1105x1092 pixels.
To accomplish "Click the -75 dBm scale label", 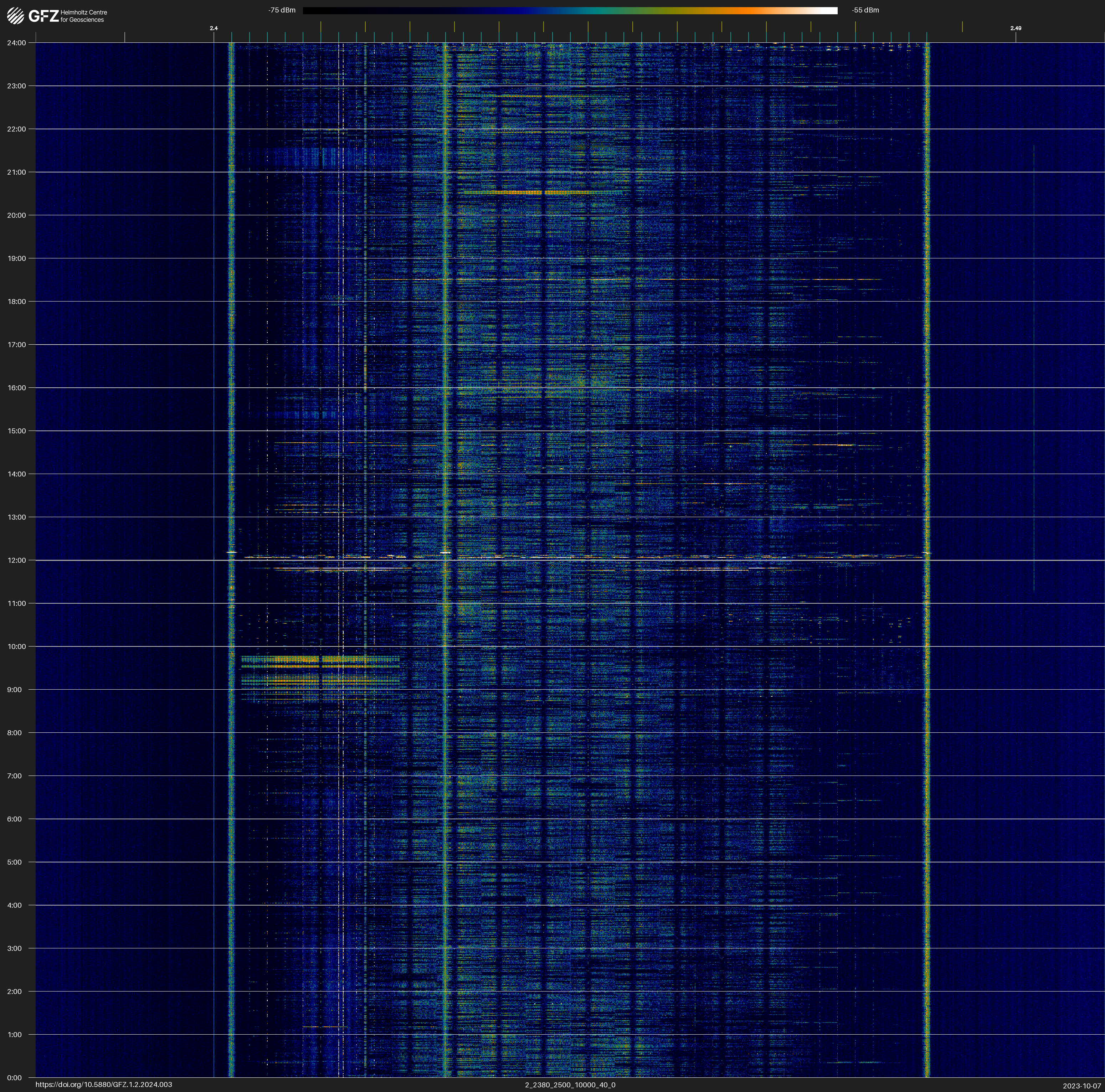I will [282, 10].
